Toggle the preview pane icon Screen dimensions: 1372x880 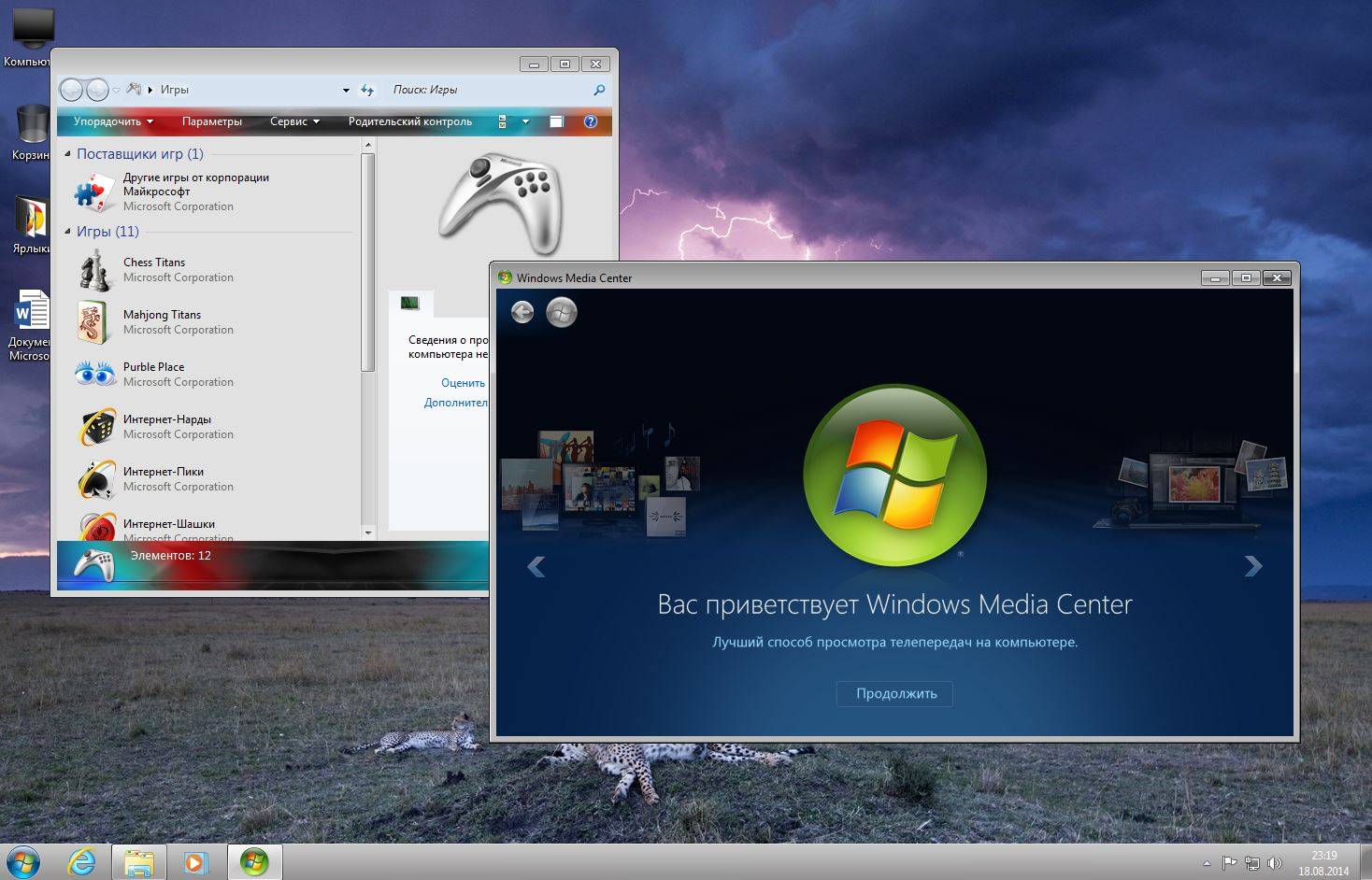[556, 121]
